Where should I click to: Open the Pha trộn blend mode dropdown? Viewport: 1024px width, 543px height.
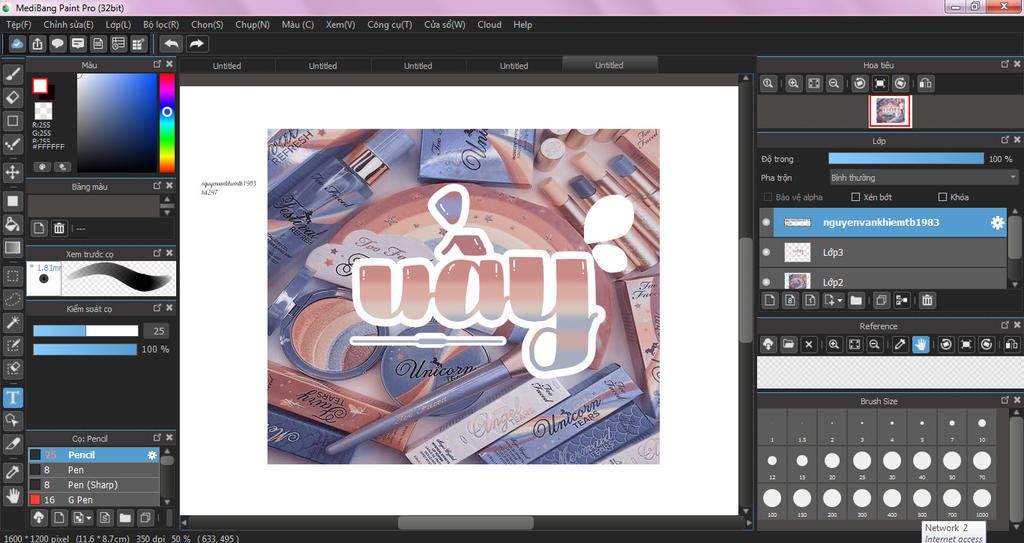coord(923,177)
